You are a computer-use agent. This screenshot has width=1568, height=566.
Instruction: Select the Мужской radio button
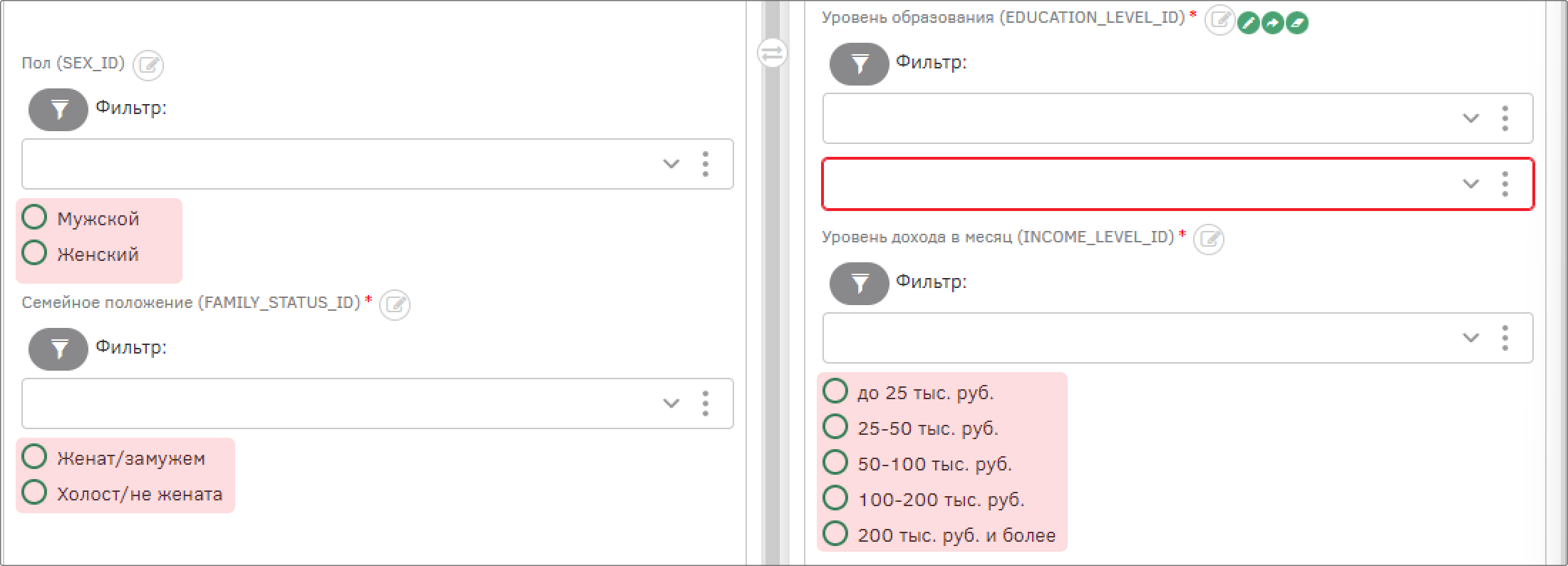coord(34,217)
